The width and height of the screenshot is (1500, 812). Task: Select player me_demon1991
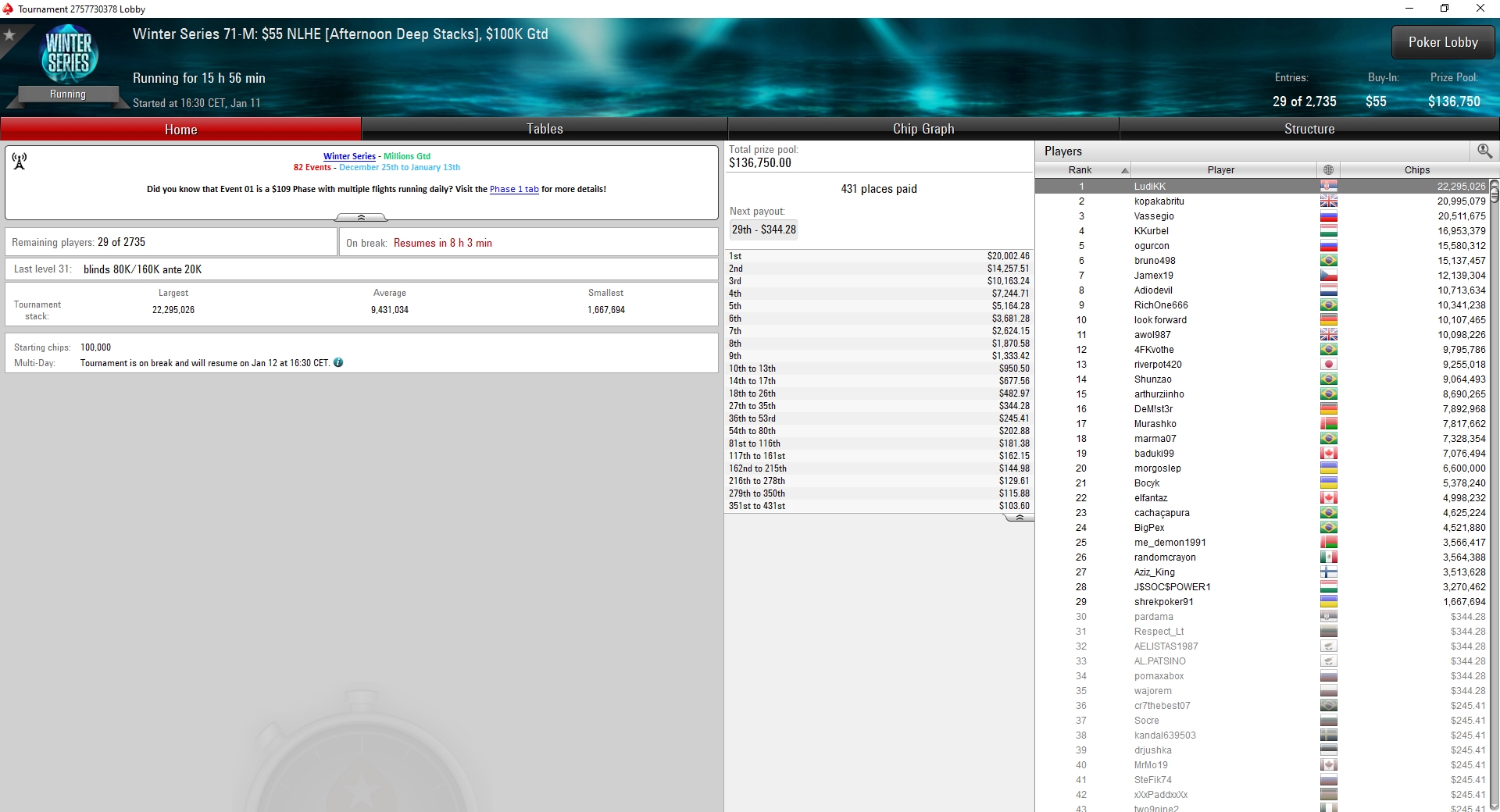(1262, 543)
